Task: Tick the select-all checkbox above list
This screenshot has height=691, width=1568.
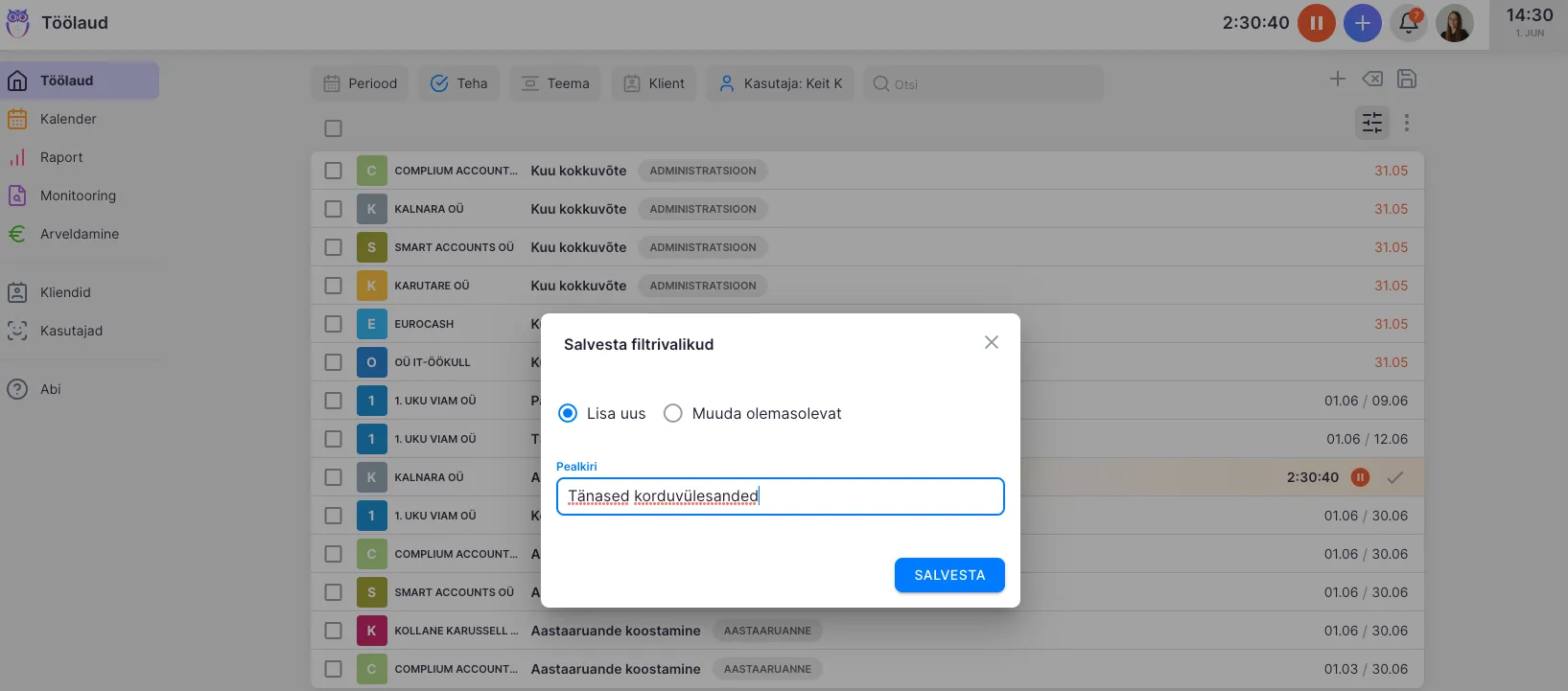Action: pyautogui.click(x=333, y=128)
